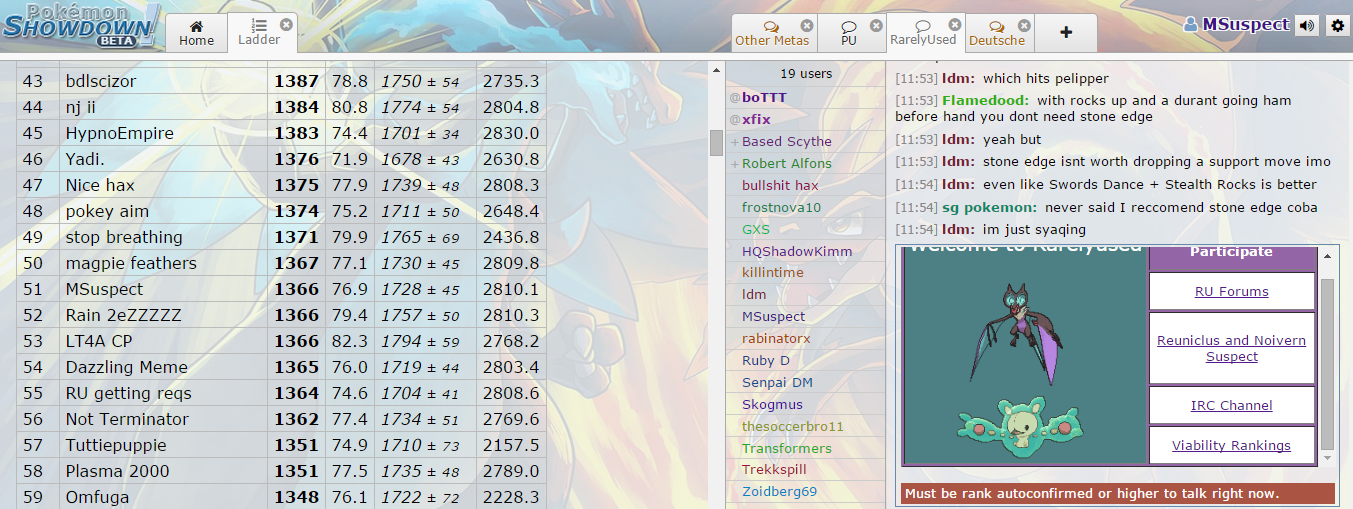Open the RU Forums link
The image size is (1353, 509).
pyautogui.click(x=1231, y=292)
